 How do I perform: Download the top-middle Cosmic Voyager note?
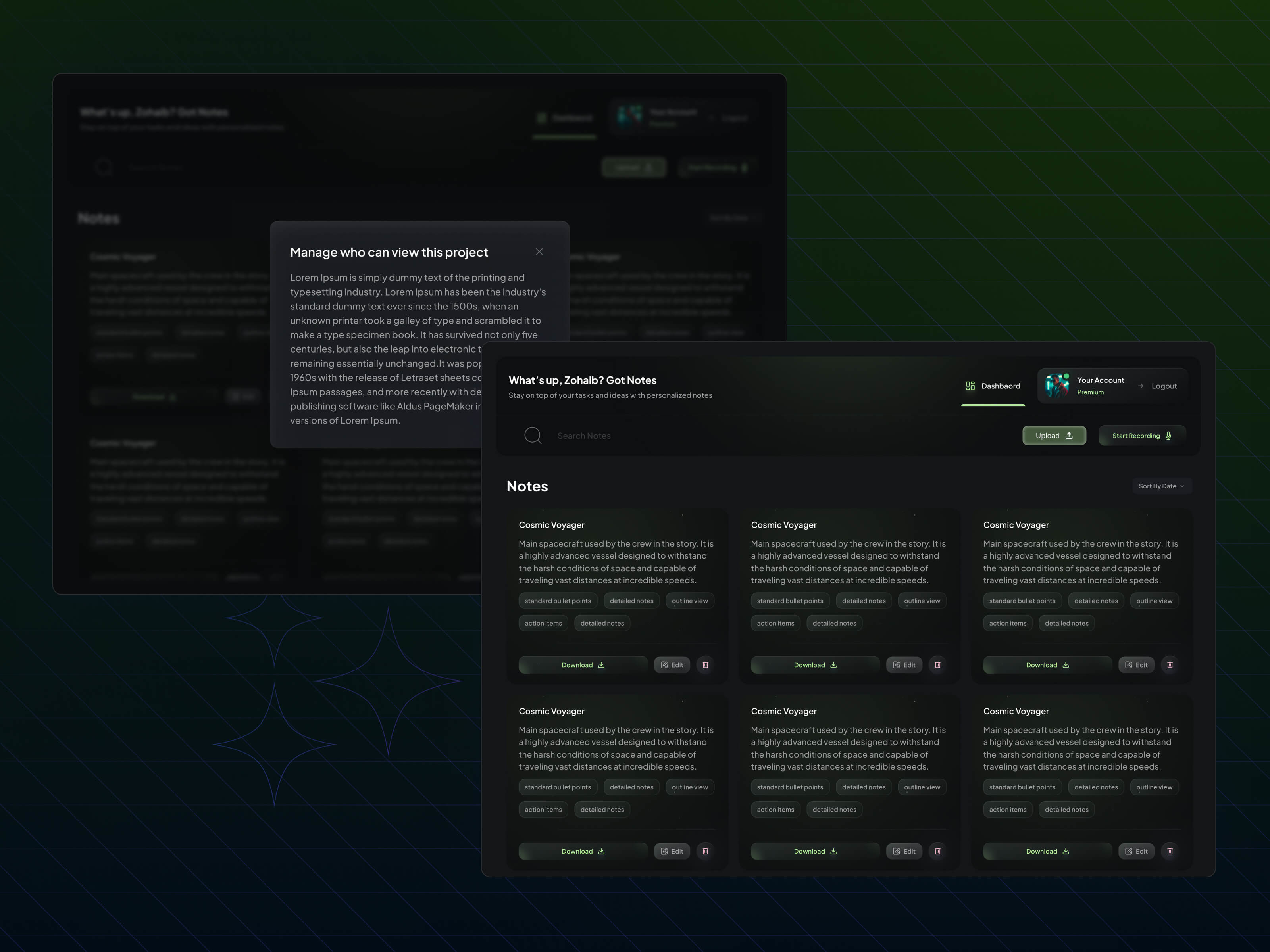[x=815, y=664]
